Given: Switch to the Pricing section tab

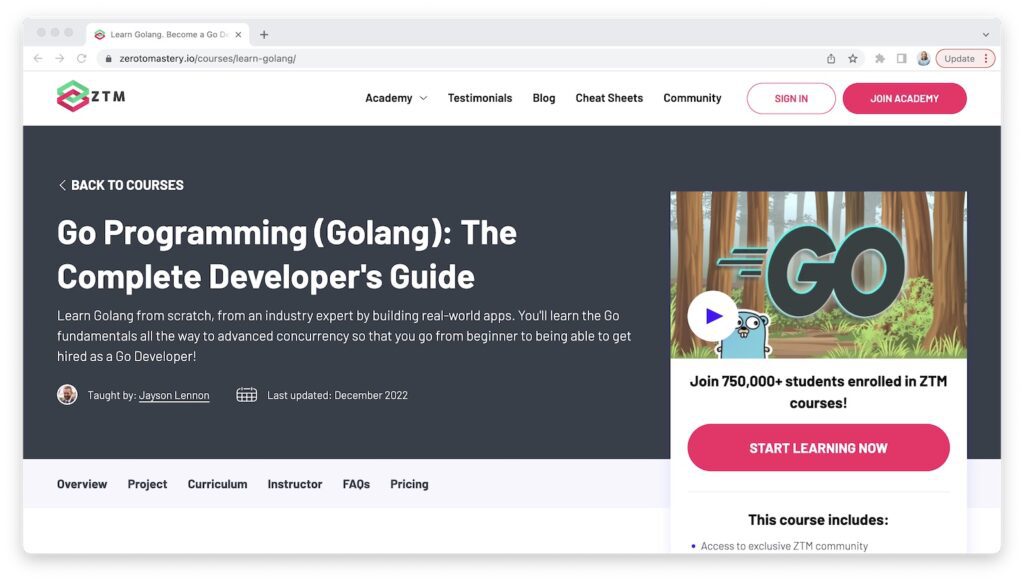Looking at the screenshot, I should tap(409, 484).
